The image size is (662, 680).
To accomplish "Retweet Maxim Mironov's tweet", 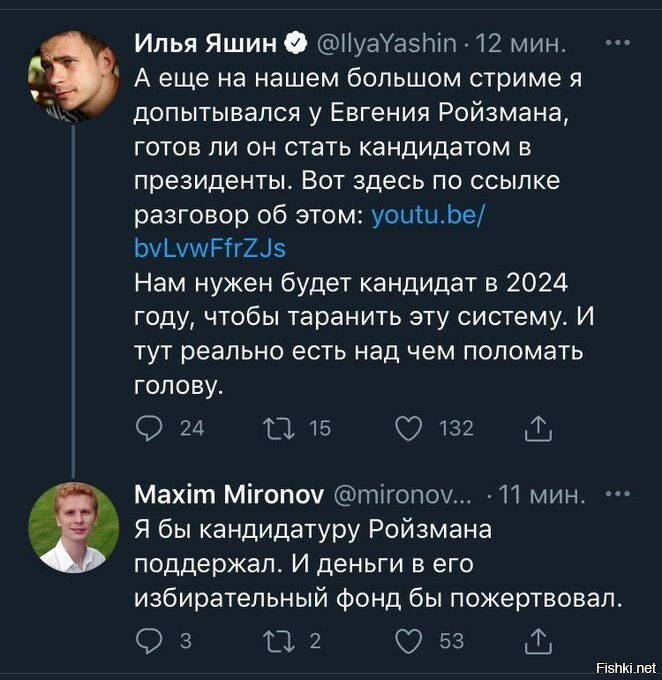I will click(x=279, y=641).
